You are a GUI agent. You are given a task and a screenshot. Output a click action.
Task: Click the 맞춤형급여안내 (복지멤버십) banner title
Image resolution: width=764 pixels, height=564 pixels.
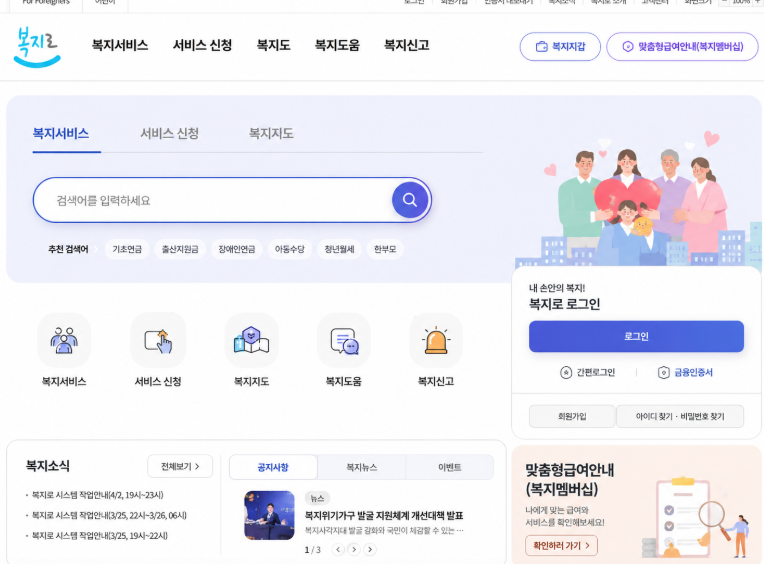click(569, 479)
